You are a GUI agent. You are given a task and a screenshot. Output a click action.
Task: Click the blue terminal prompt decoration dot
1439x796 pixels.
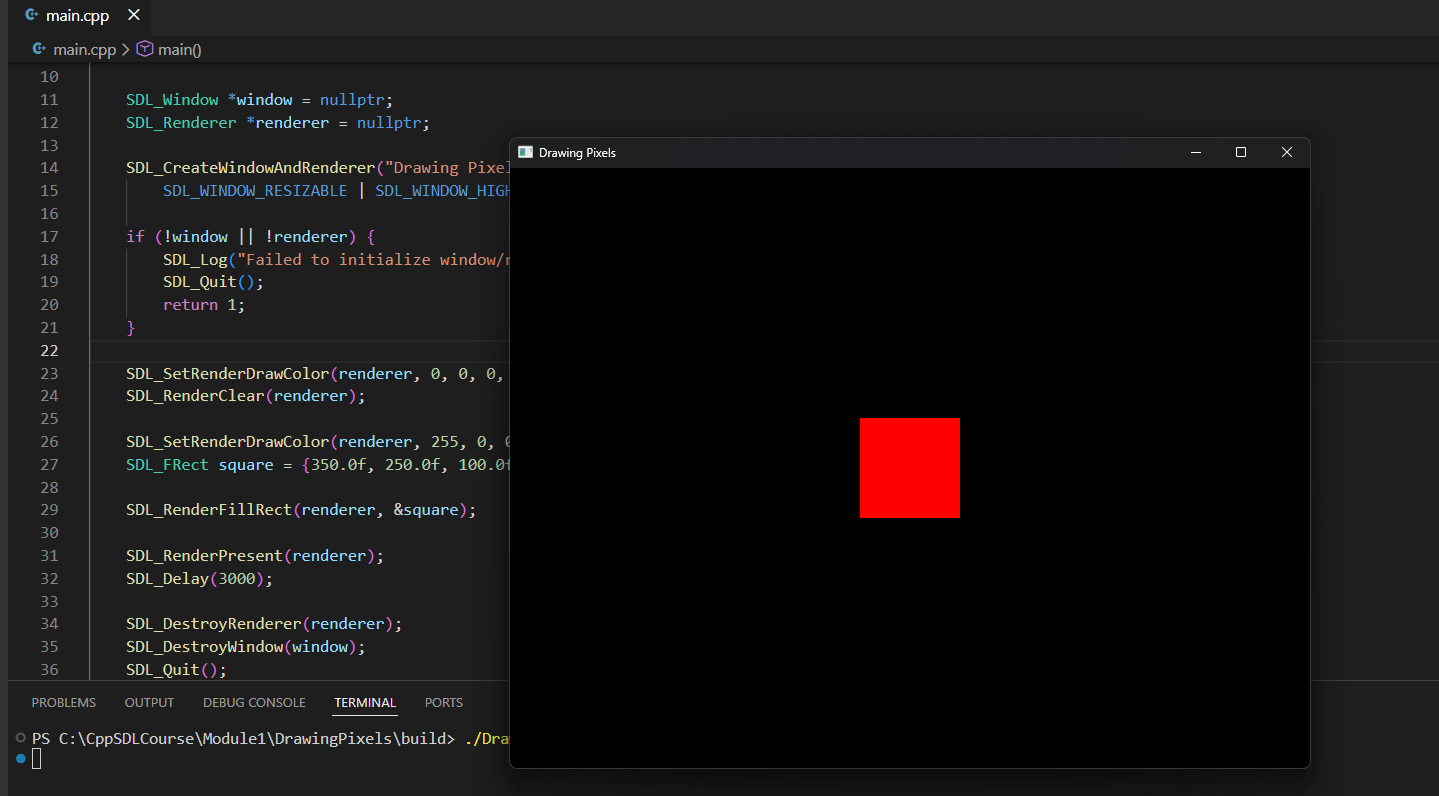(x=21, y=759)
